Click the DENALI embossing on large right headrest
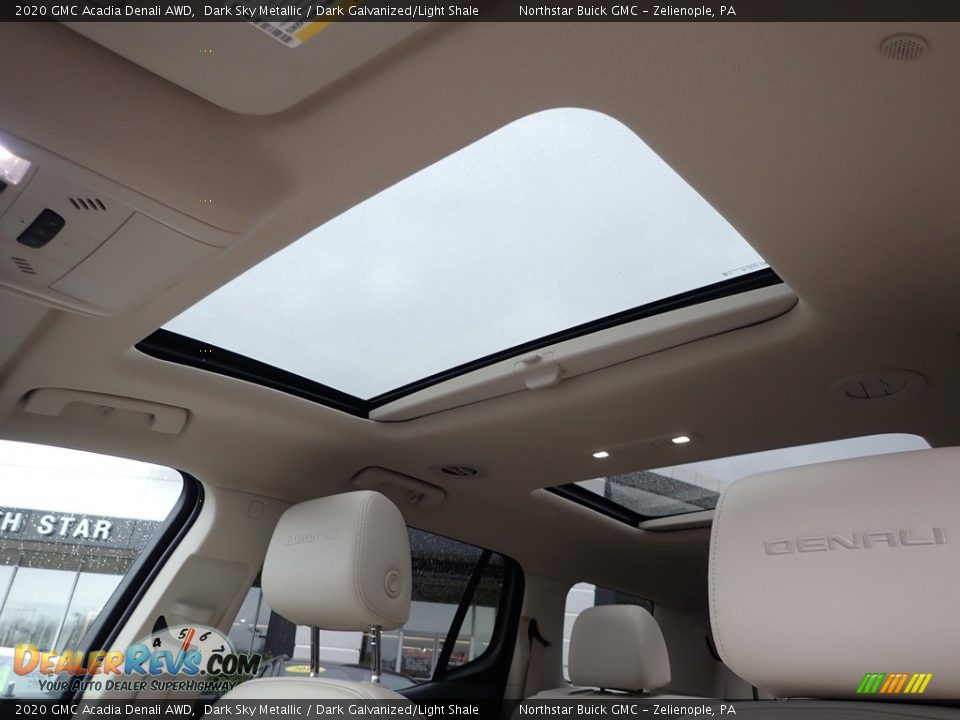The width and height of the screenshot is (960, 720). 854,541
